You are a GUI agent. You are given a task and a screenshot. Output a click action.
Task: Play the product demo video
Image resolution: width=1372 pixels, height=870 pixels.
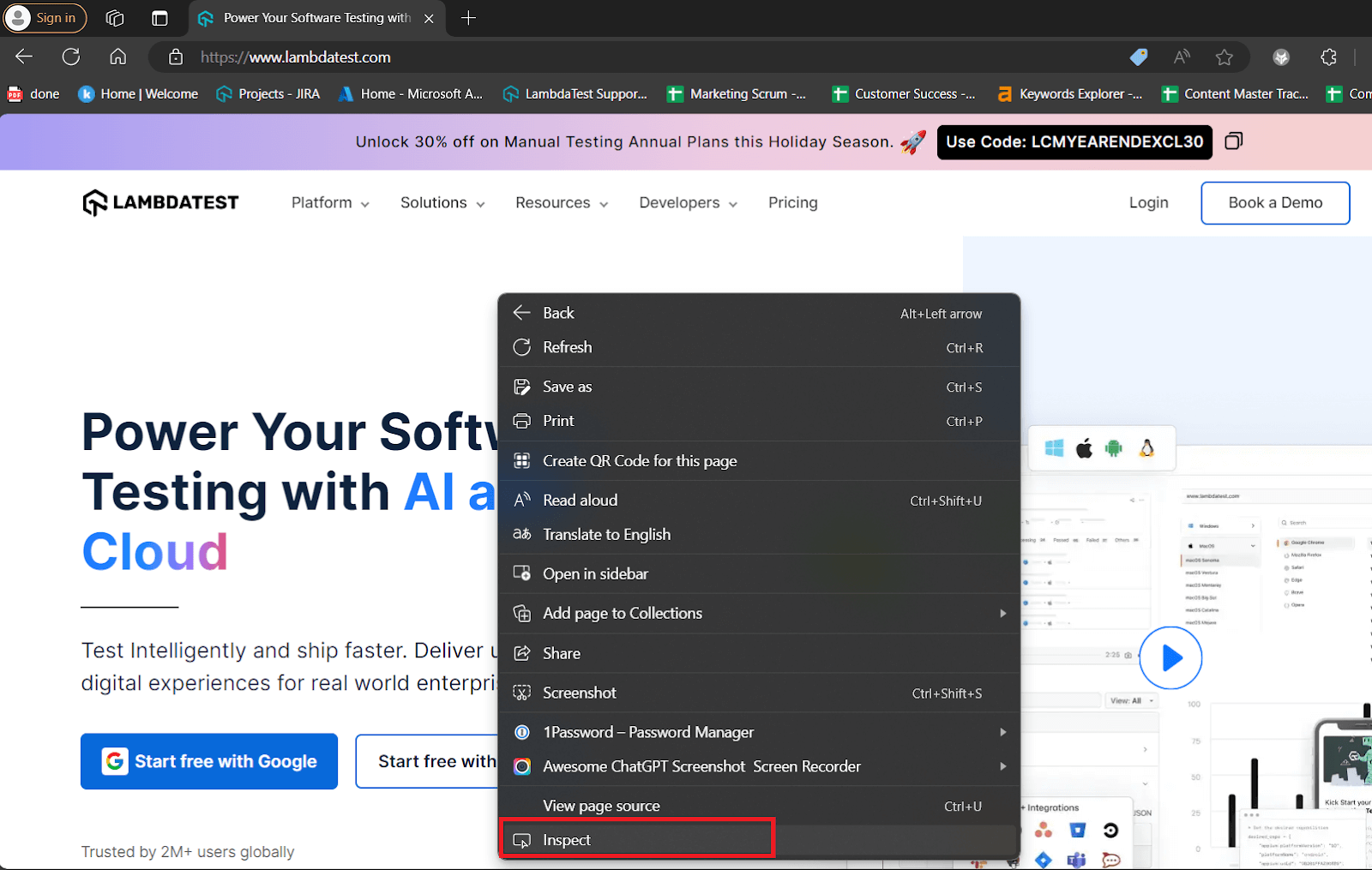tap(1170, 658)
